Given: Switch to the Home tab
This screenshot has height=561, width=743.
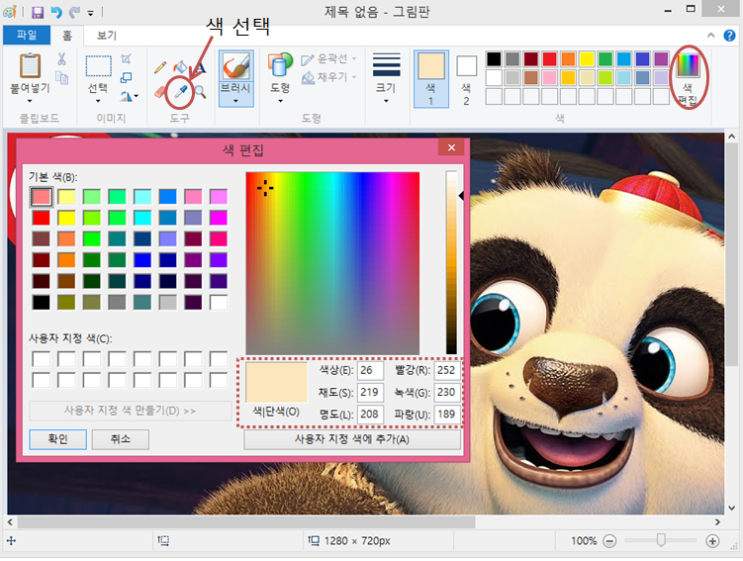Looking at the screenshot, I should (67, 36).
